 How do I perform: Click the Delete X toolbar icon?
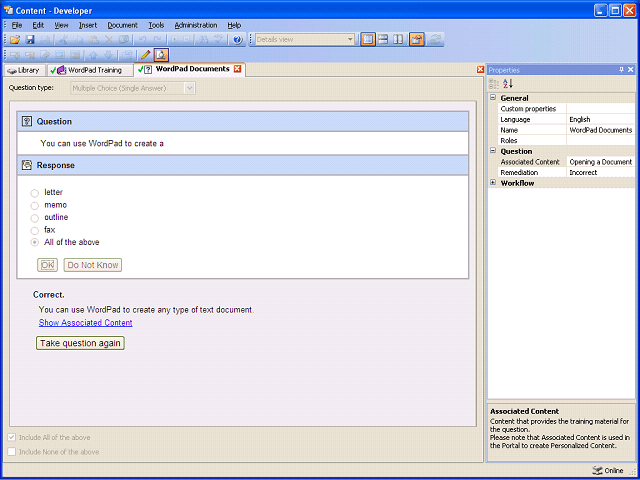pyautogui.click(x=109, y=40)
